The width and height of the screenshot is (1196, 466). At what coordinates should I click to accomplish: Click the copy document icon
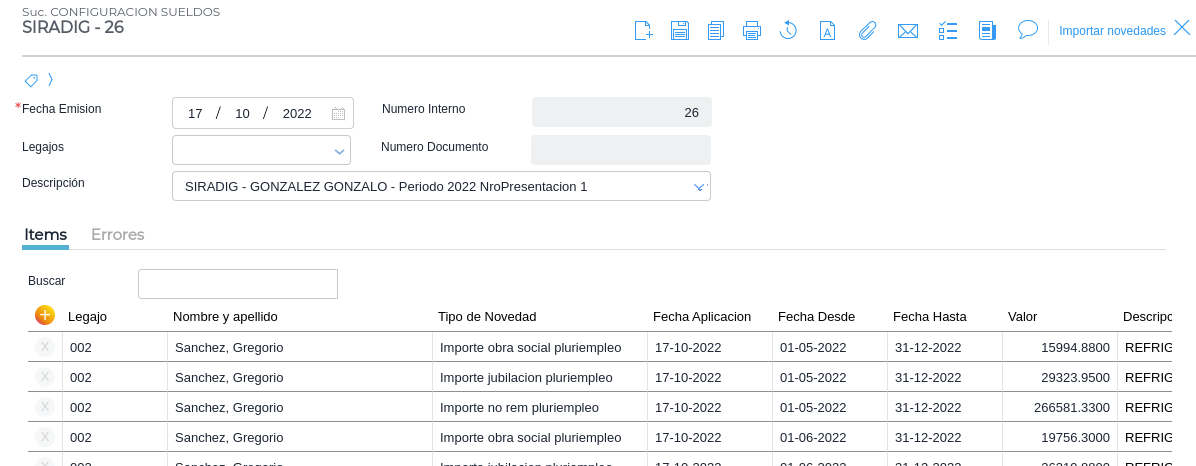[x=716, y=31]
